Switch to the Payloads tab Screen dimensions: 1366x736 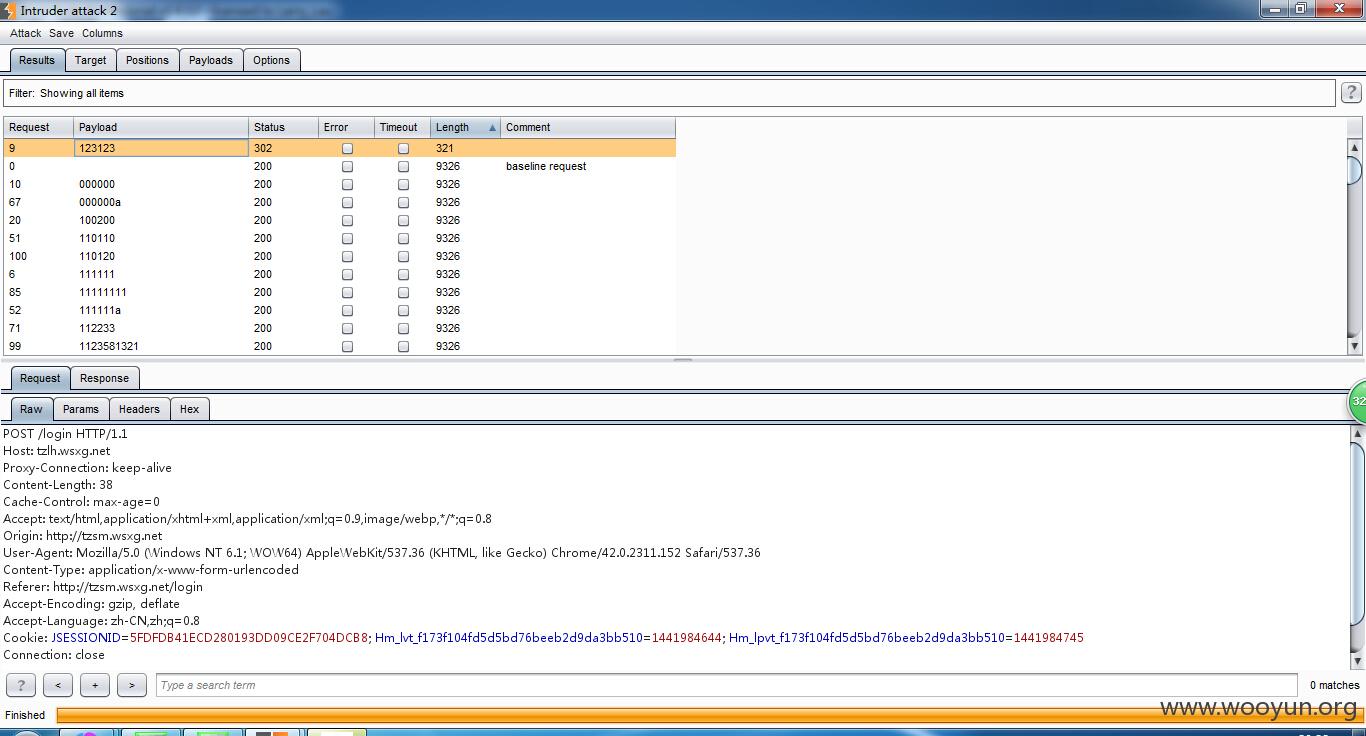tap(210, 60)
